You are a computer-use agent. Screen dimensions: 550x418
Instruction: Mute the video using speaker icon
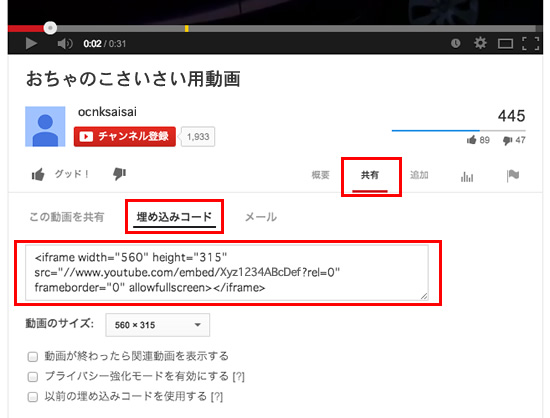point(65,43)
